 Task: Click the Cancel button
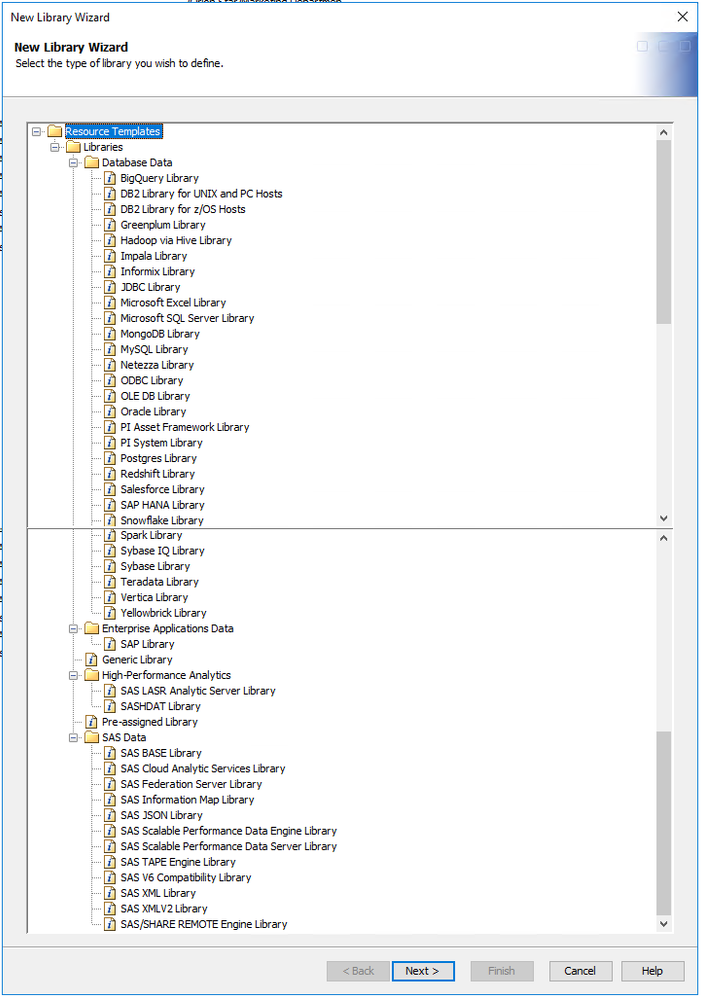(580, 971)
